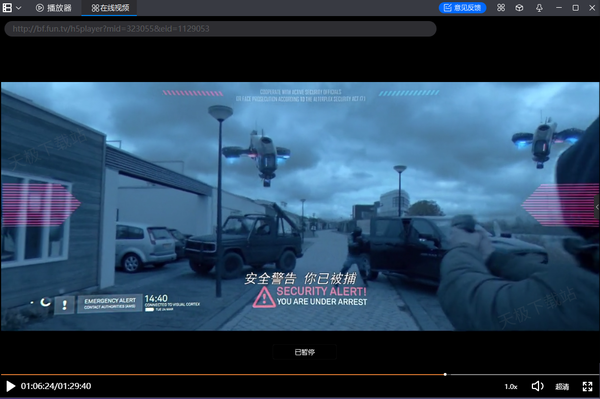Viewport: 600px width, 399px height.
Task: Switch to the 播放器 tab
Action: [54, 8]
